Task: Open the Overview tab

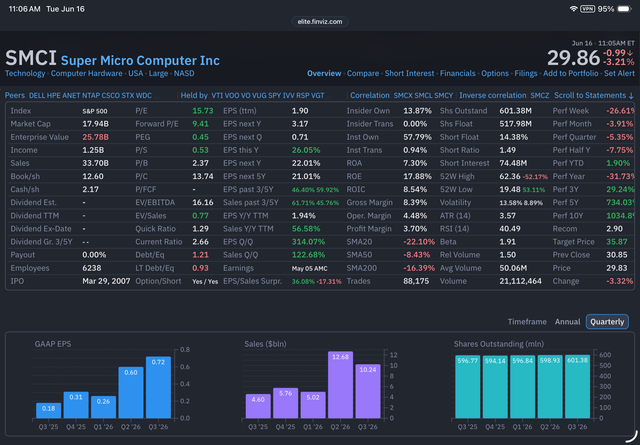Action: (324, 73)
